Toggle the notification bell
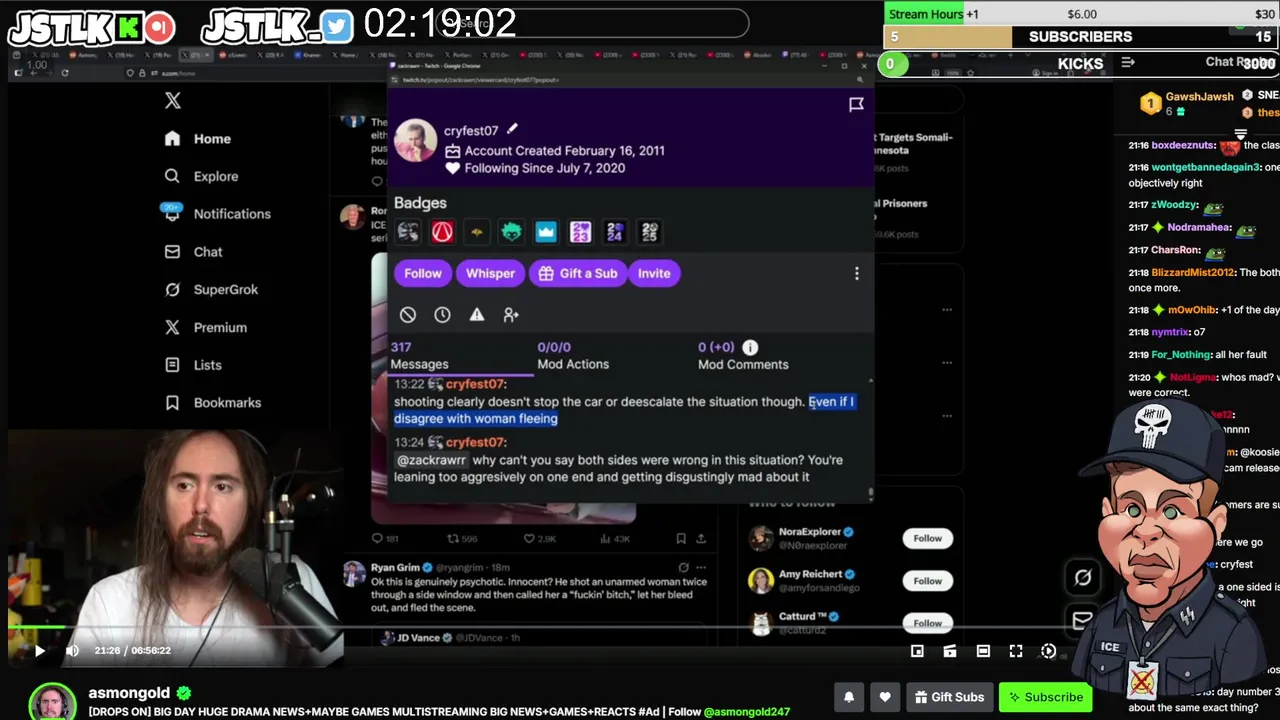This screenshot has width=1280, height=720. click(x=849, y=697)
